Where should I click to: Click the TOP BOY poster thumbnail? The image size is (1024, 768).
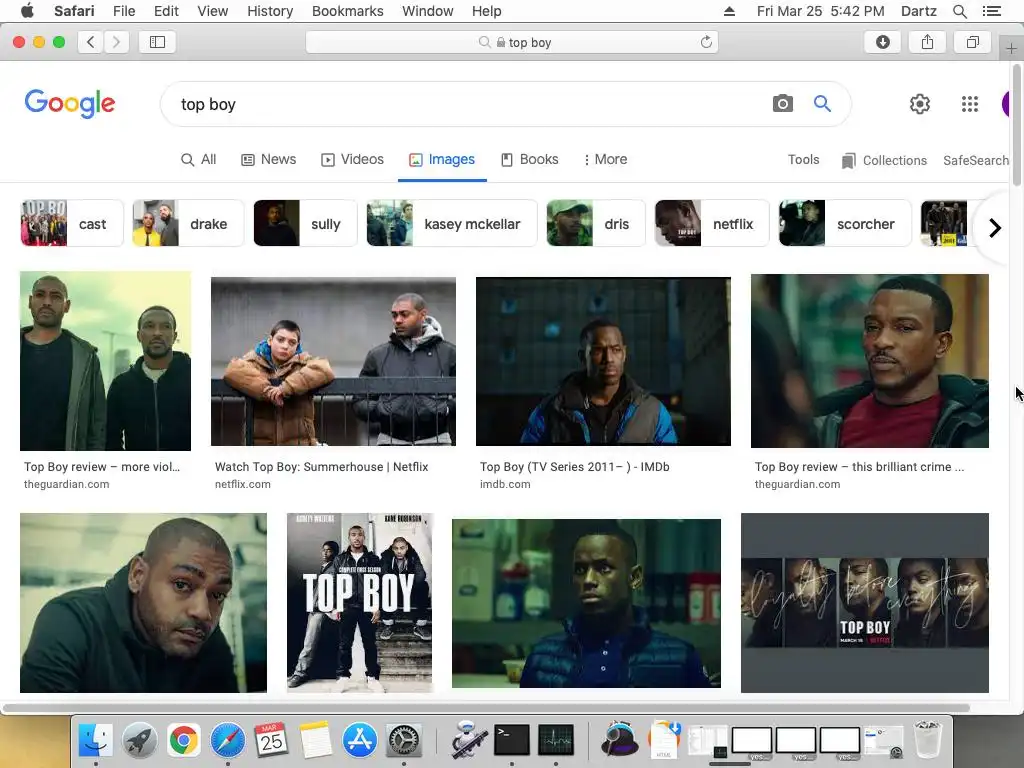pos(359,603)
